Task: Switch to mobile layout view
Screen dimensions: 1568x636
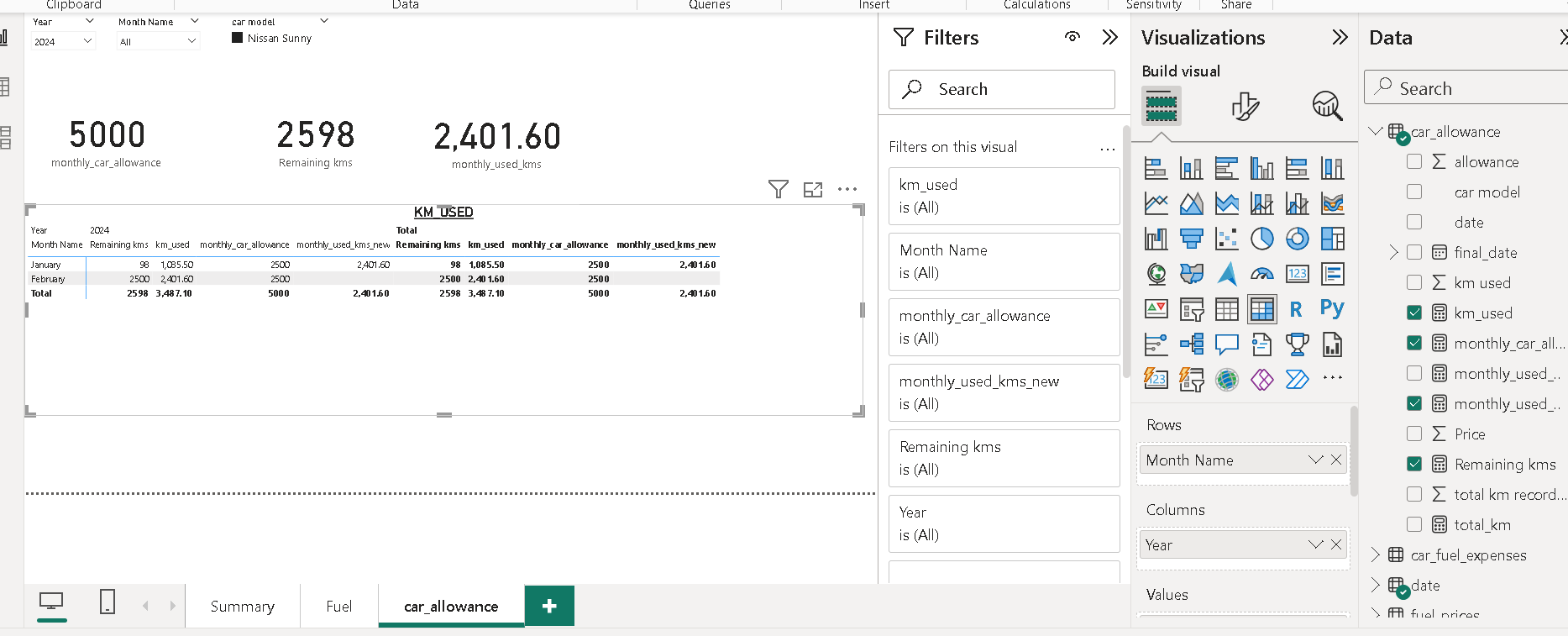Action: pyautogui.click(x=108, y=602)
